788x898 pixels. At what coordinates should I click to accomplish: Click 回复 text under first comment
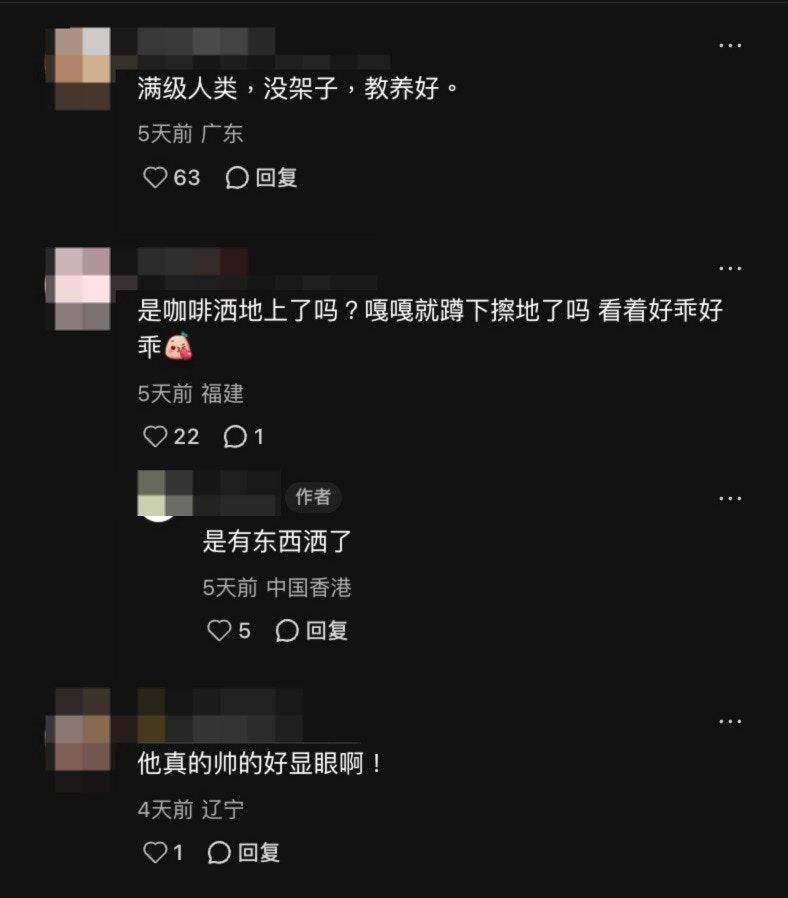pos(276,178)
